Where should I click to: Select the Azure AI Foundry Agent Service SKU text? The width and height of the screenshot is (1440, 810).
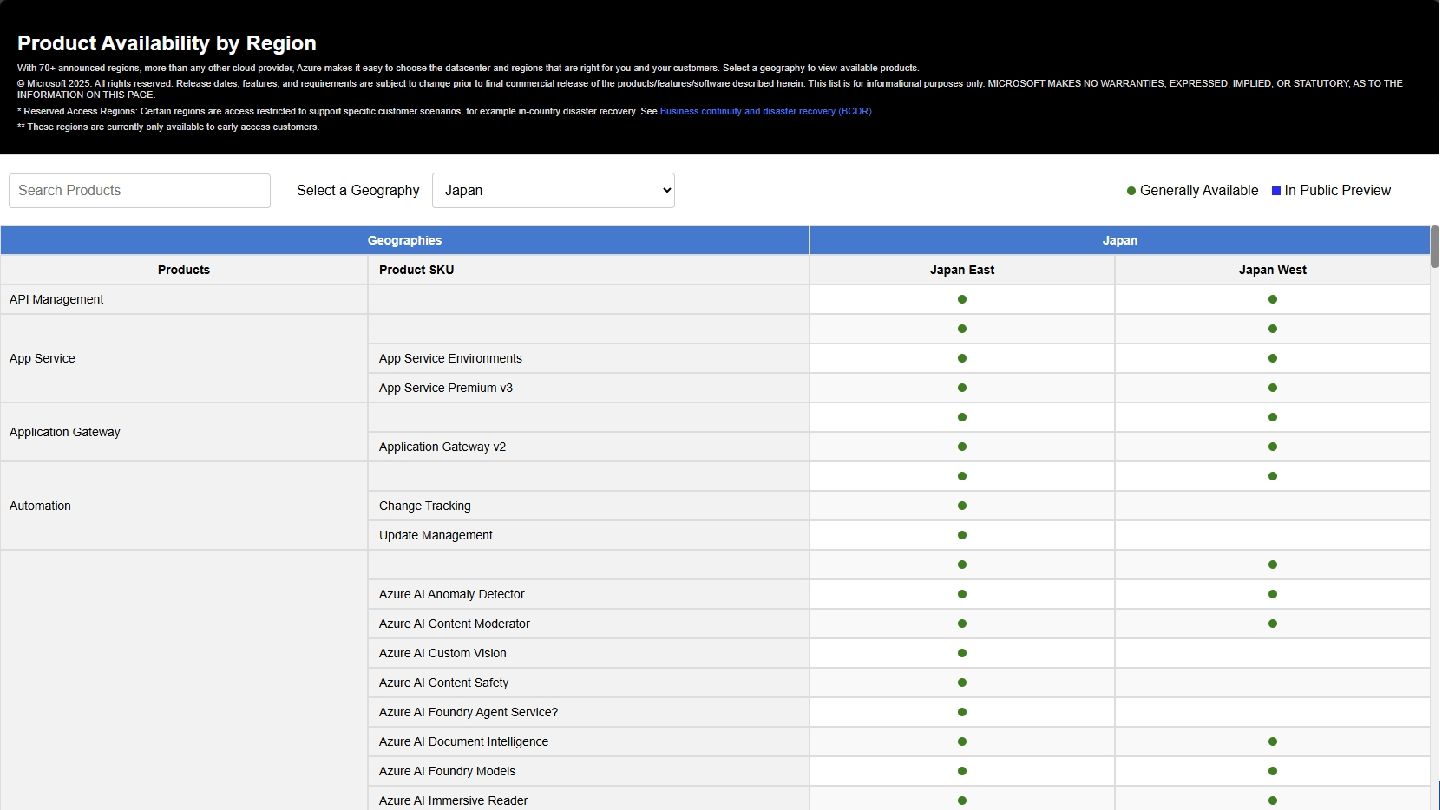[x=468, y=712]
